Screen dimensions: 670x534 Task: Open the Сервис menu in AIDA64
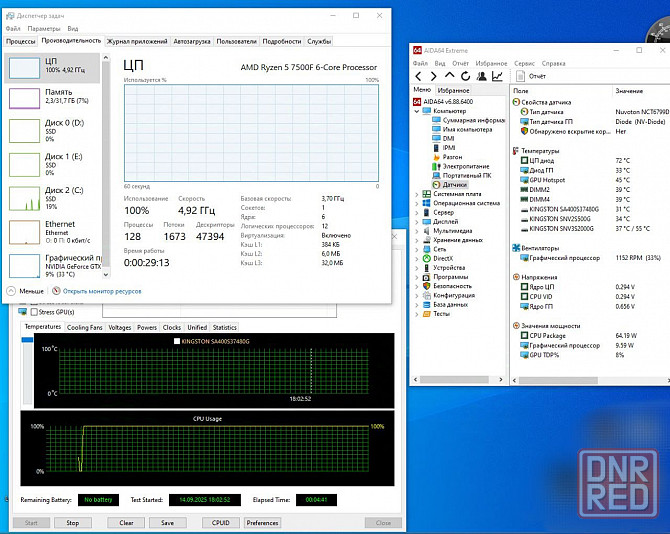coord(523,63)
